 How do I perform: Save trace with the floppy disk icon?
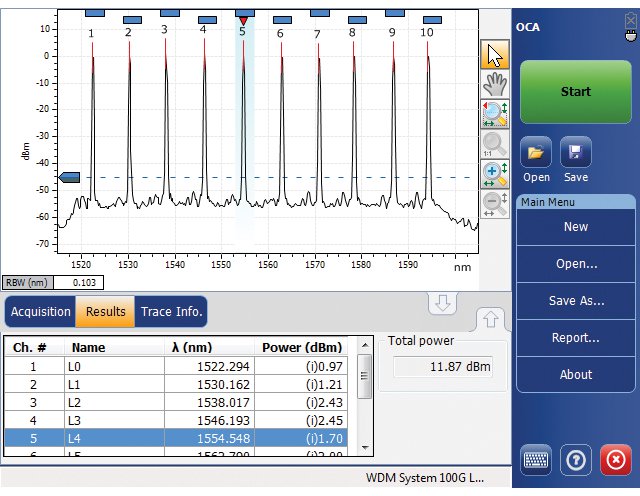pyautogui.click(x=576, y=152)
